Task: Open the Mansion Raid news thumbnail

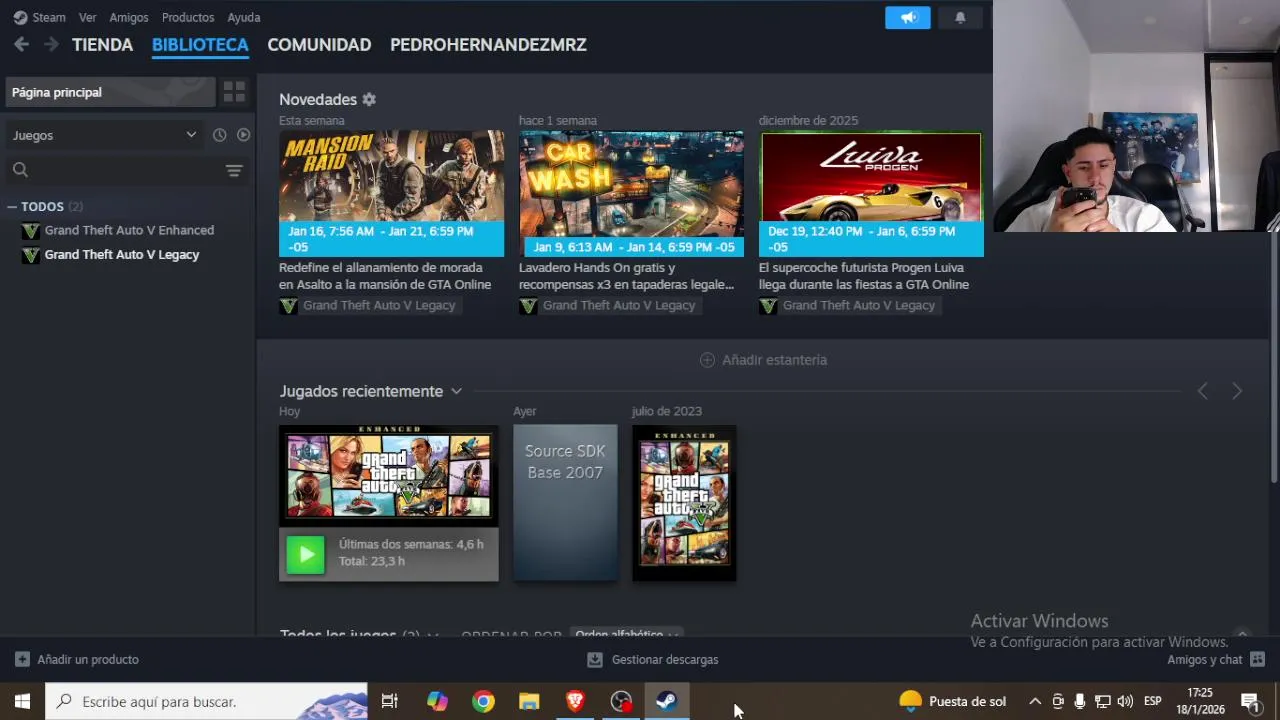Action: [x=391, y=193]
